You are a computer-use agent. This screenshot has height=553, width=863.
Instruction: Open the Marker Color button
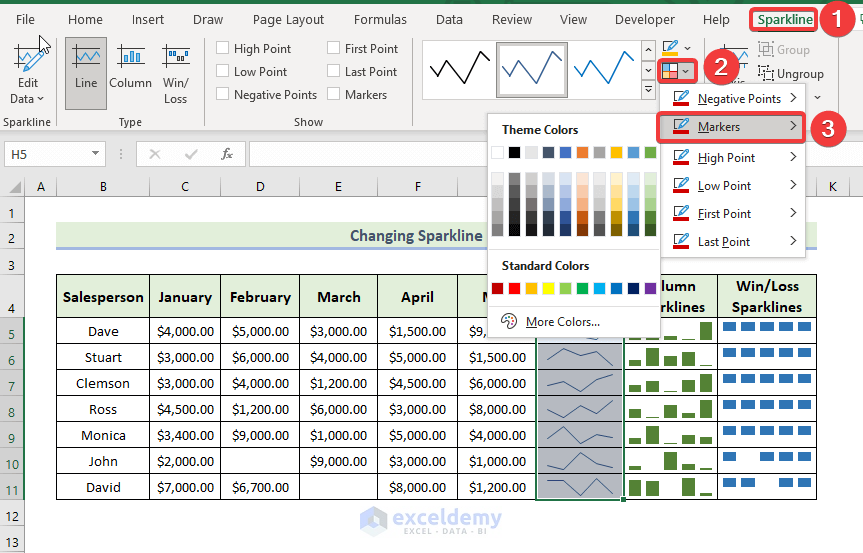click(x=676, y=71)
